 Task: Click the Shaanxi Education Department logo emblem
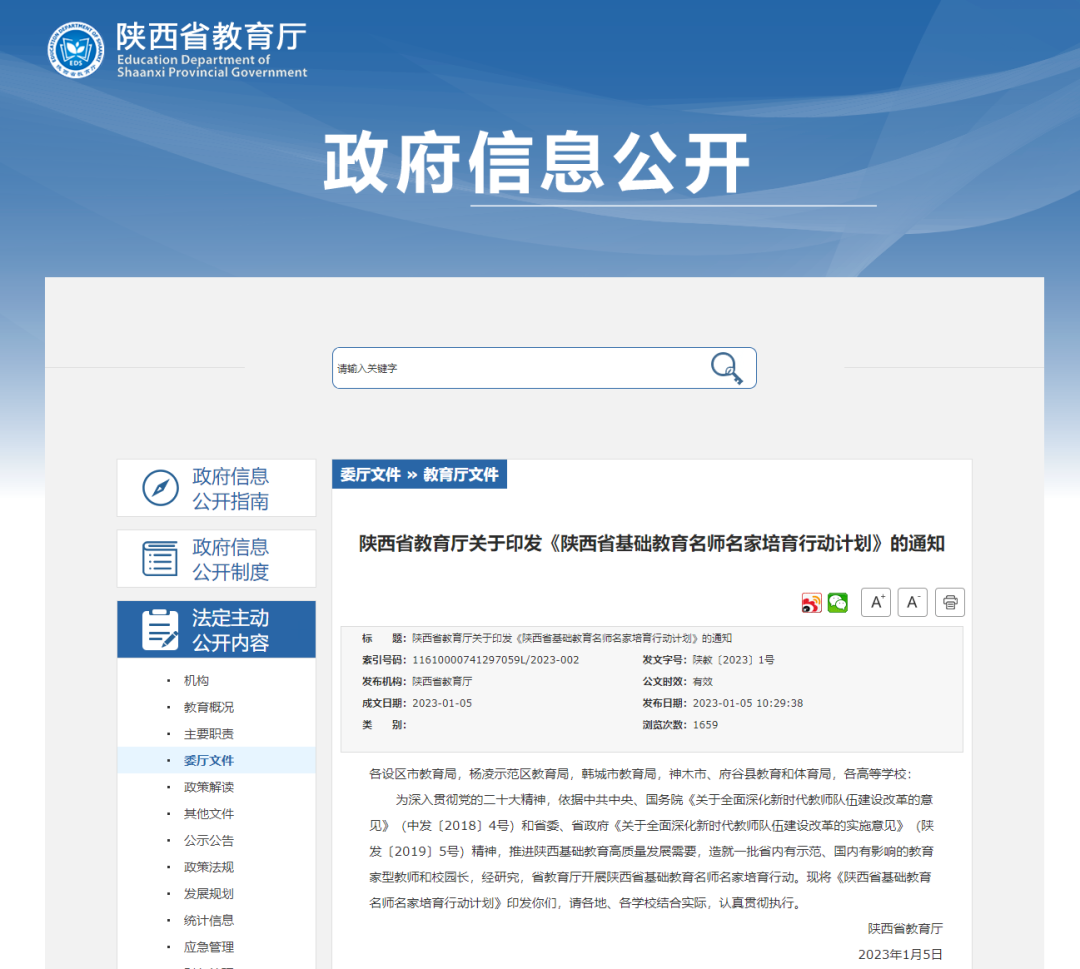point(76,50)
